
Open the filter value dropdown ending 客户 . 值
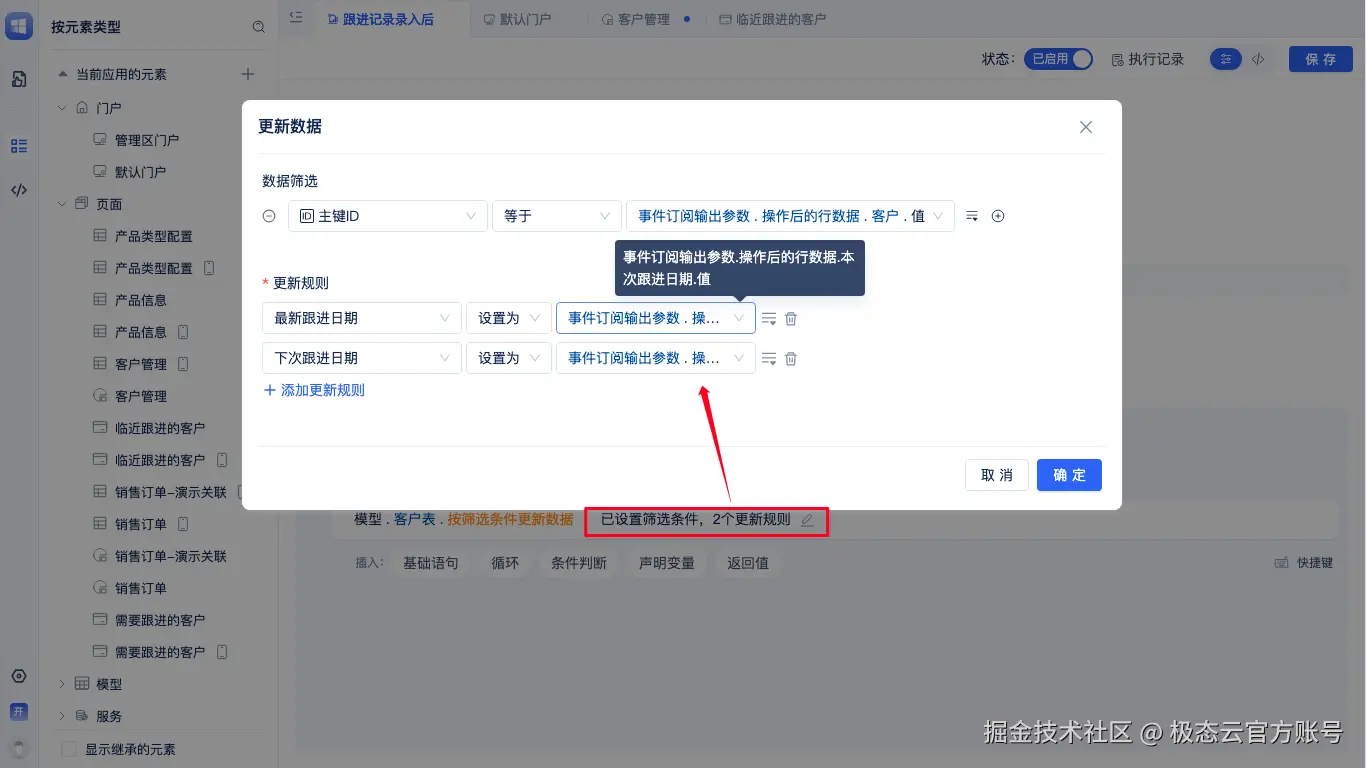coord(790,216)
